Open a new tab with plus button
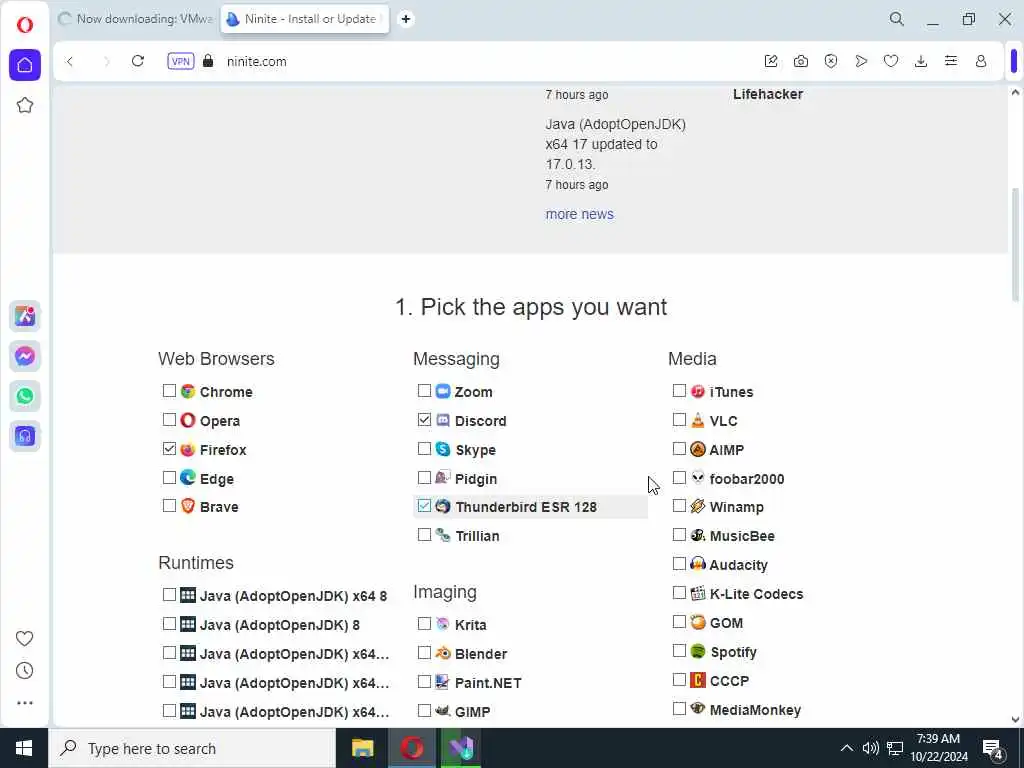 pos(406,19)
